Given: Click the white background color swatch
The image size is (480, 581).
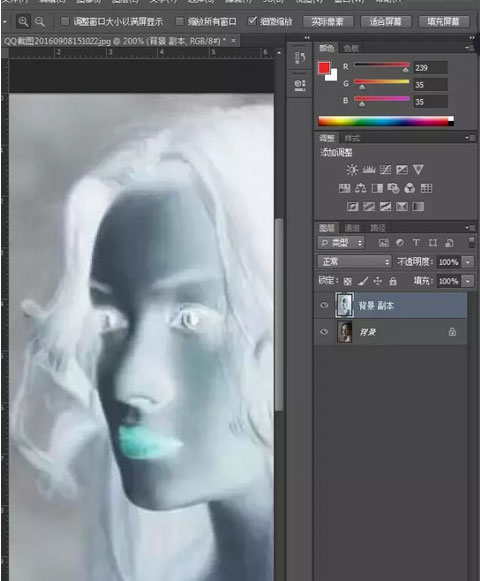Looking at the screenshot, I should tap(333, 76).
